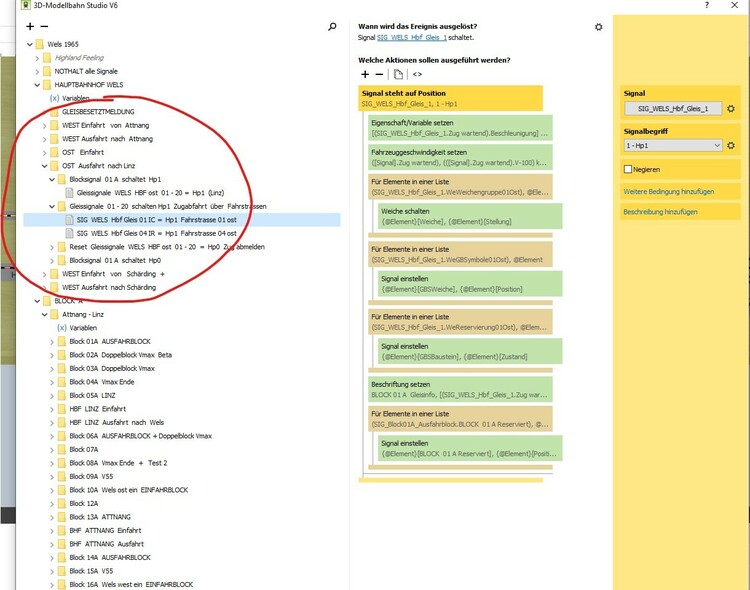Click the document icon of SIG WELS Hbf Gleis 04 IR
The height and width of the screenshot is (590, 750).
pos(69,234)
